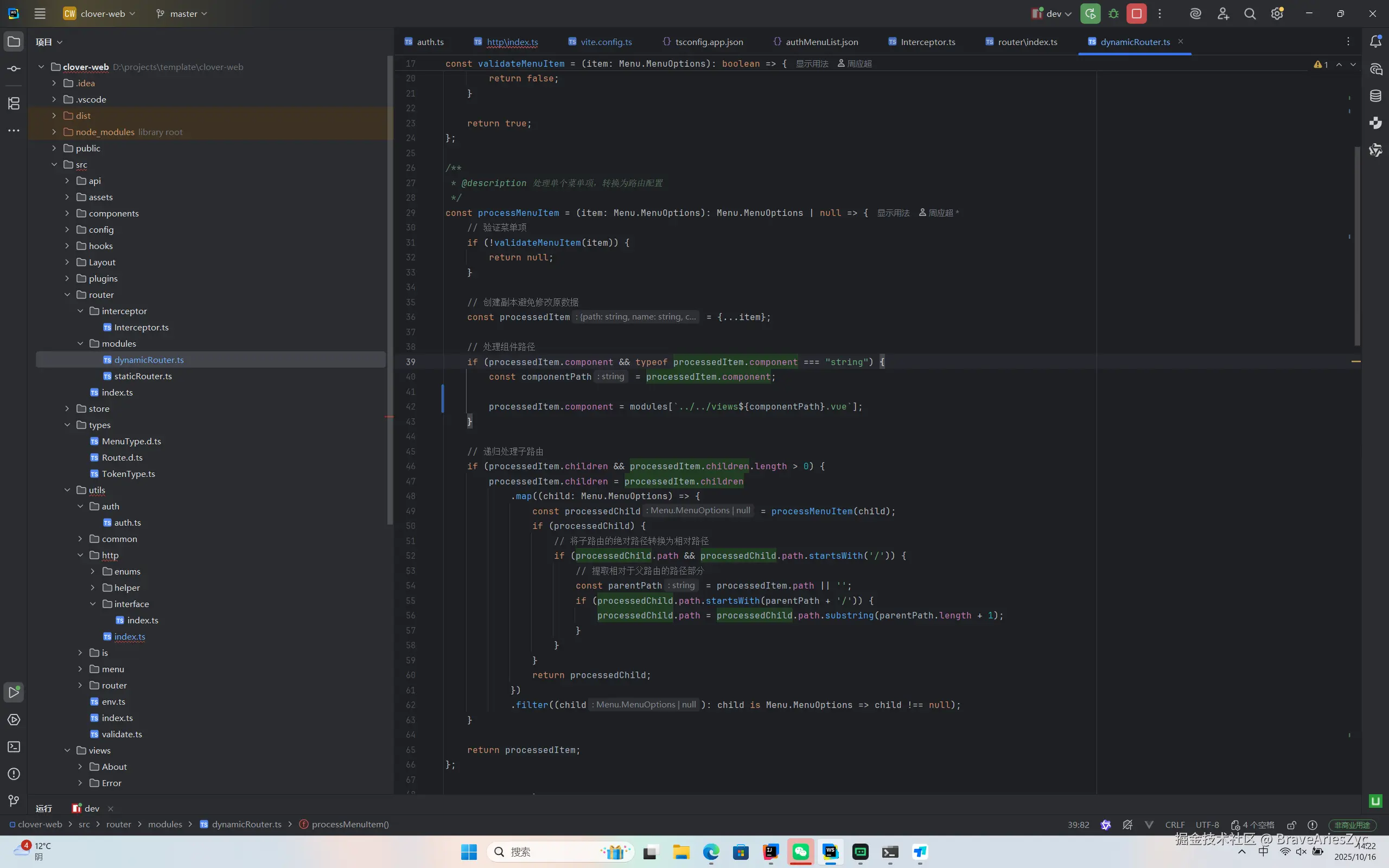Click UTF-8 encoding in status bar
The width and height of the screenshot is (1389, 868).
click(1207, 825)
